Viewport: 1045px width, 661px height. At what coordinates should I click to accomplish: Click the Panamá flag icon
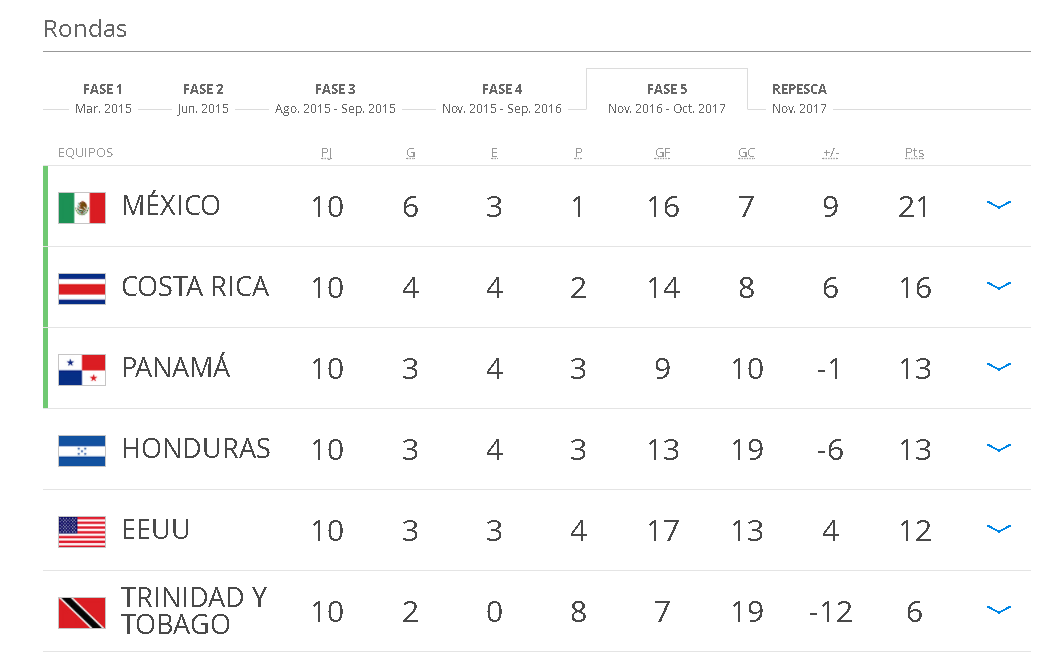pos(82,369)
